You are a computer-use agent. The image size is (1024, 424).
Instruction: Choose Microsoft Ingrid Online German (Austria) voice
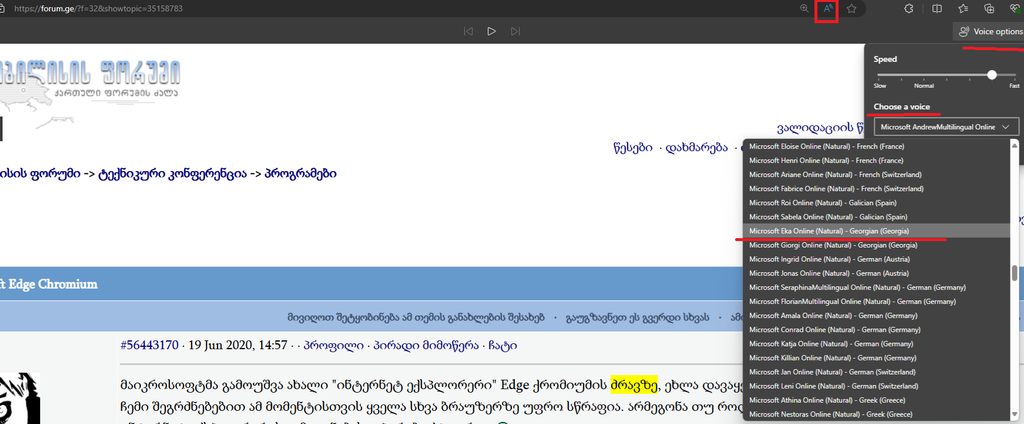coord(878,259)
